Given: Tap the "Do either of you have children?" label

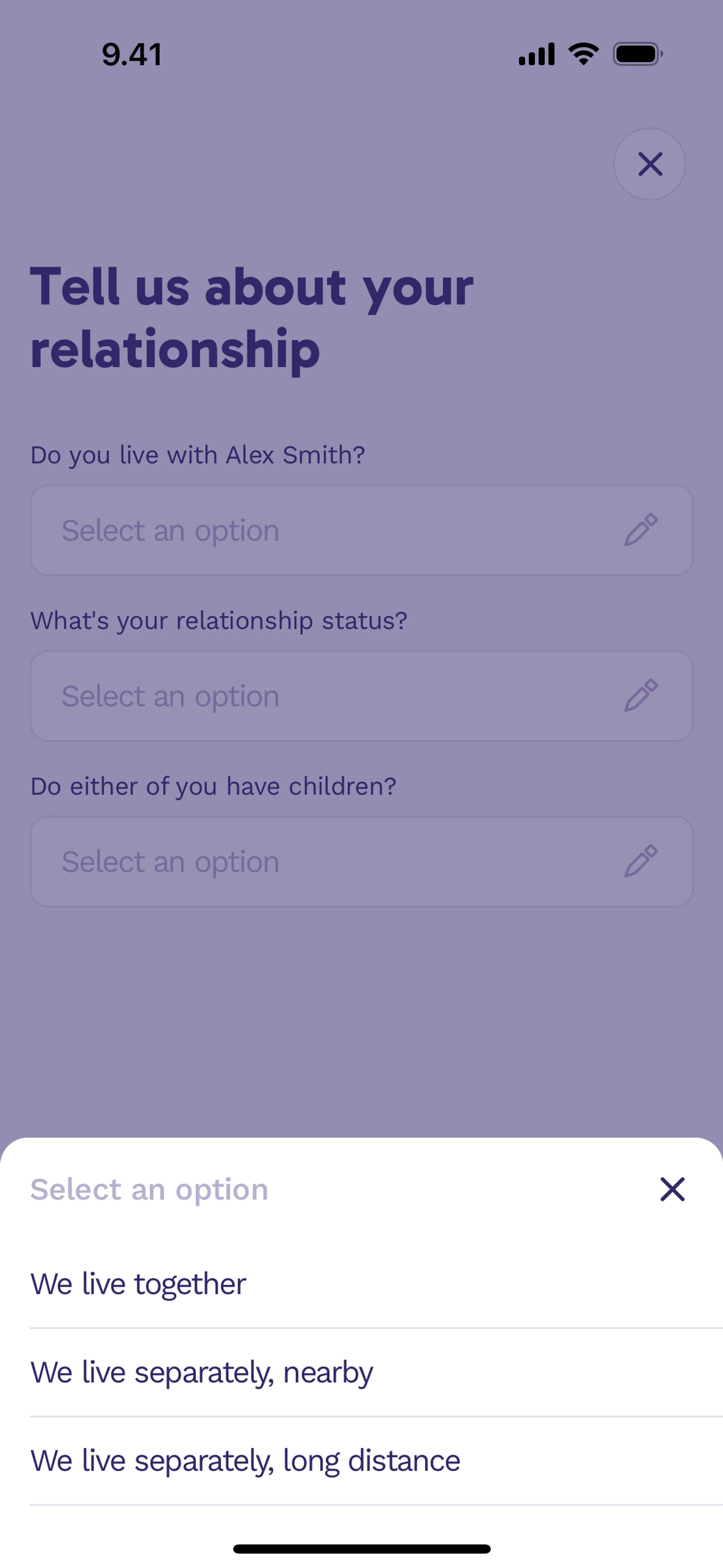Looking at the screenshot, I should [x=214, y=786].
